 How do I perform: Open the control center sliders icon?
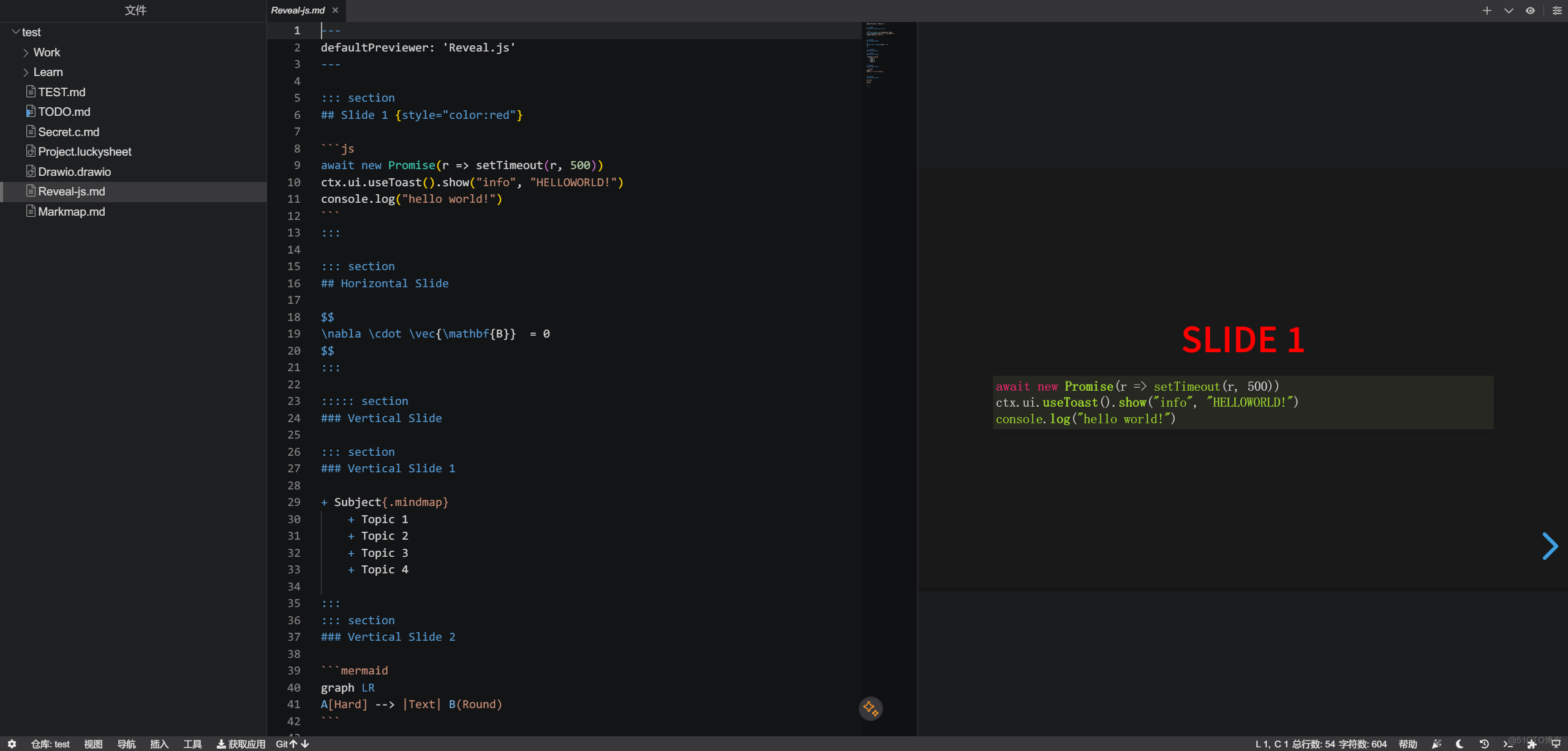tap(1557, 10)
